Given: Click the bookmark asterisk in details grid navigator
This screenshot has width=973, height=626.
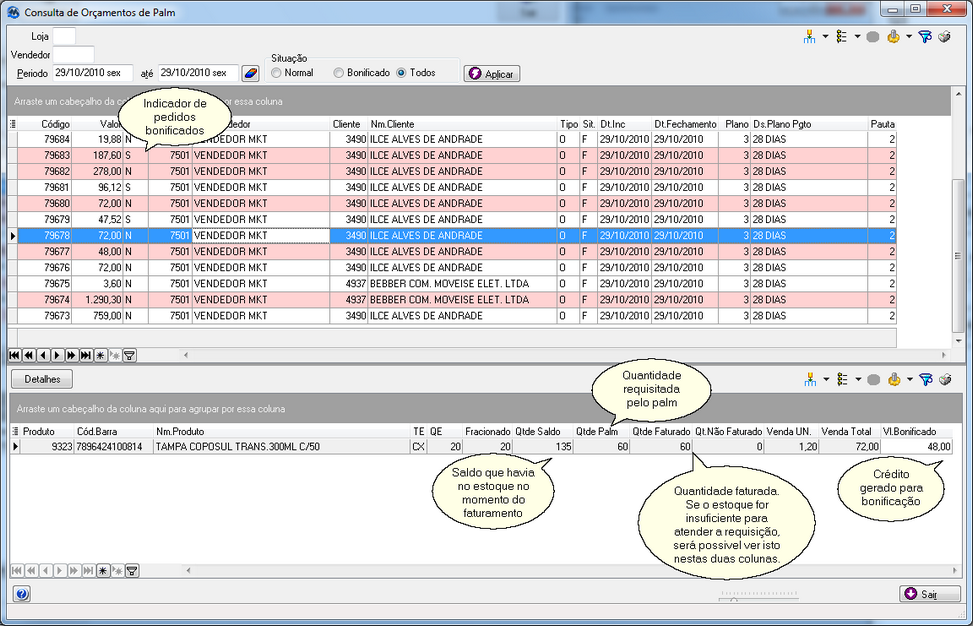Looking at the screenshot, I should [103, 570].
